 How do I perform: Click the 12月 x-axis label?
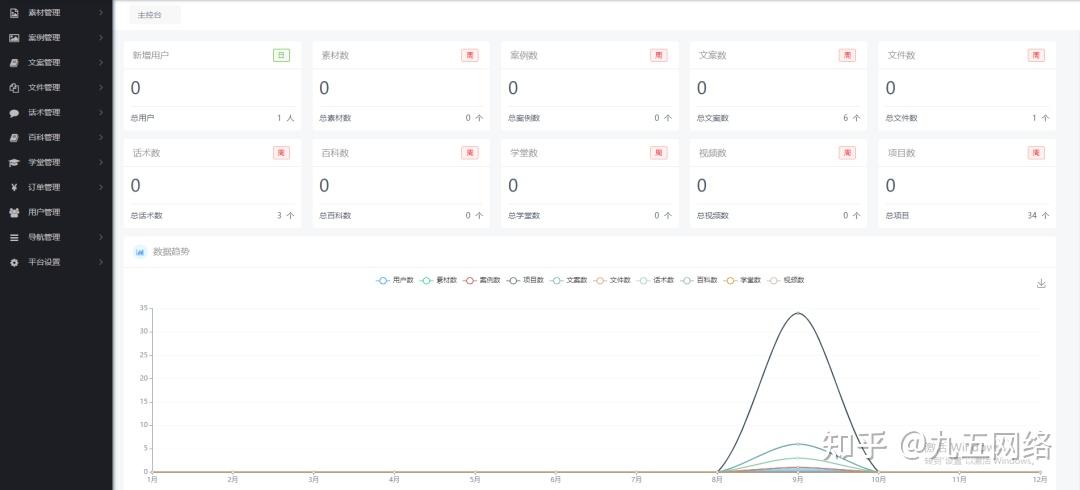(1040, 478)
